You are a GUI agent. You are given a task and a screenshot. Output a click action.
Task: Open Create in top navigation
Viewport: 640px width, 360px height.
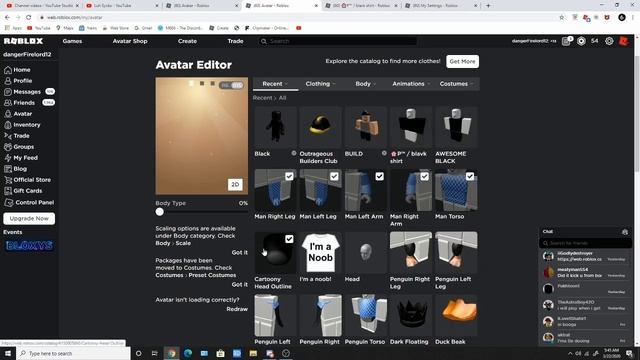(x=187, y=41)
